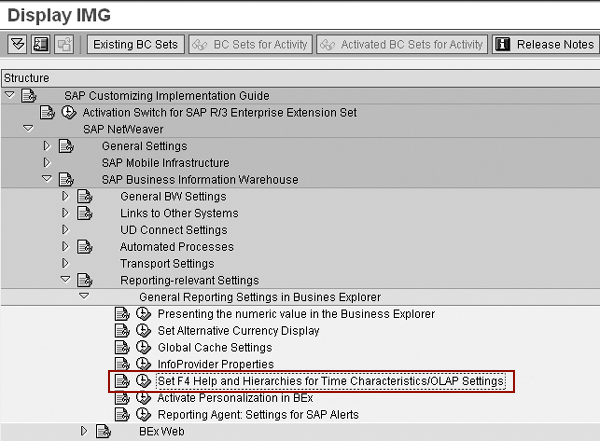Click the Expand All toolbar icon
The image size is (600, 441).
(x=18, y=44)
